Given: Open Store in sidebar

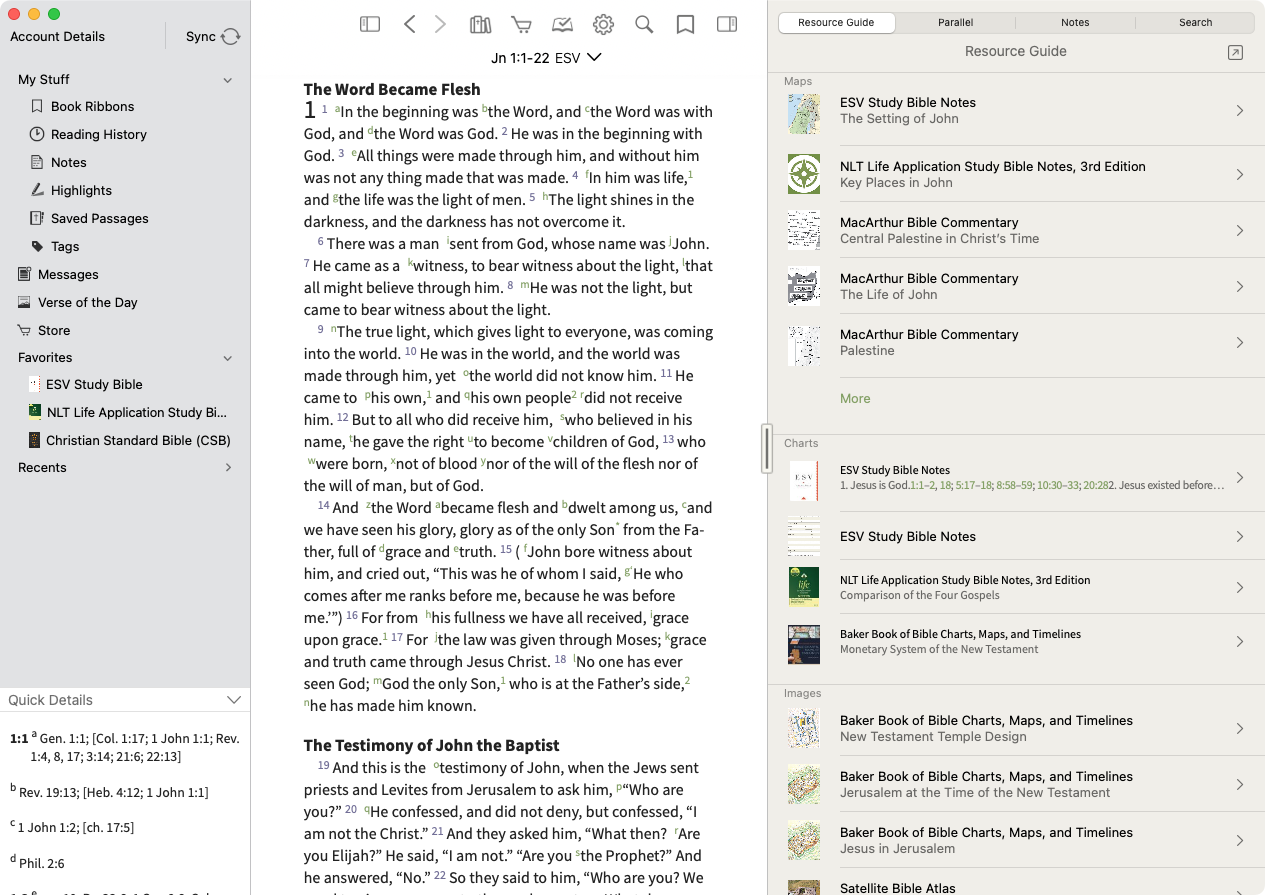Looking at the screenshot, I should pos(54,330).
